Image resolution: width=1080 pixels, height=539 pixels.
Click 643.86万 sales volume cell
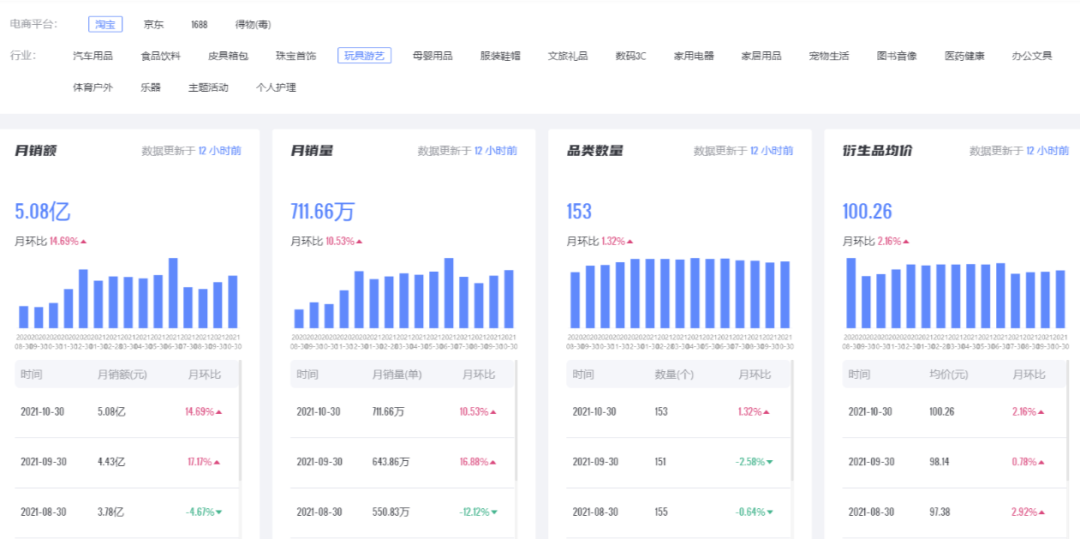pos(391,462)
